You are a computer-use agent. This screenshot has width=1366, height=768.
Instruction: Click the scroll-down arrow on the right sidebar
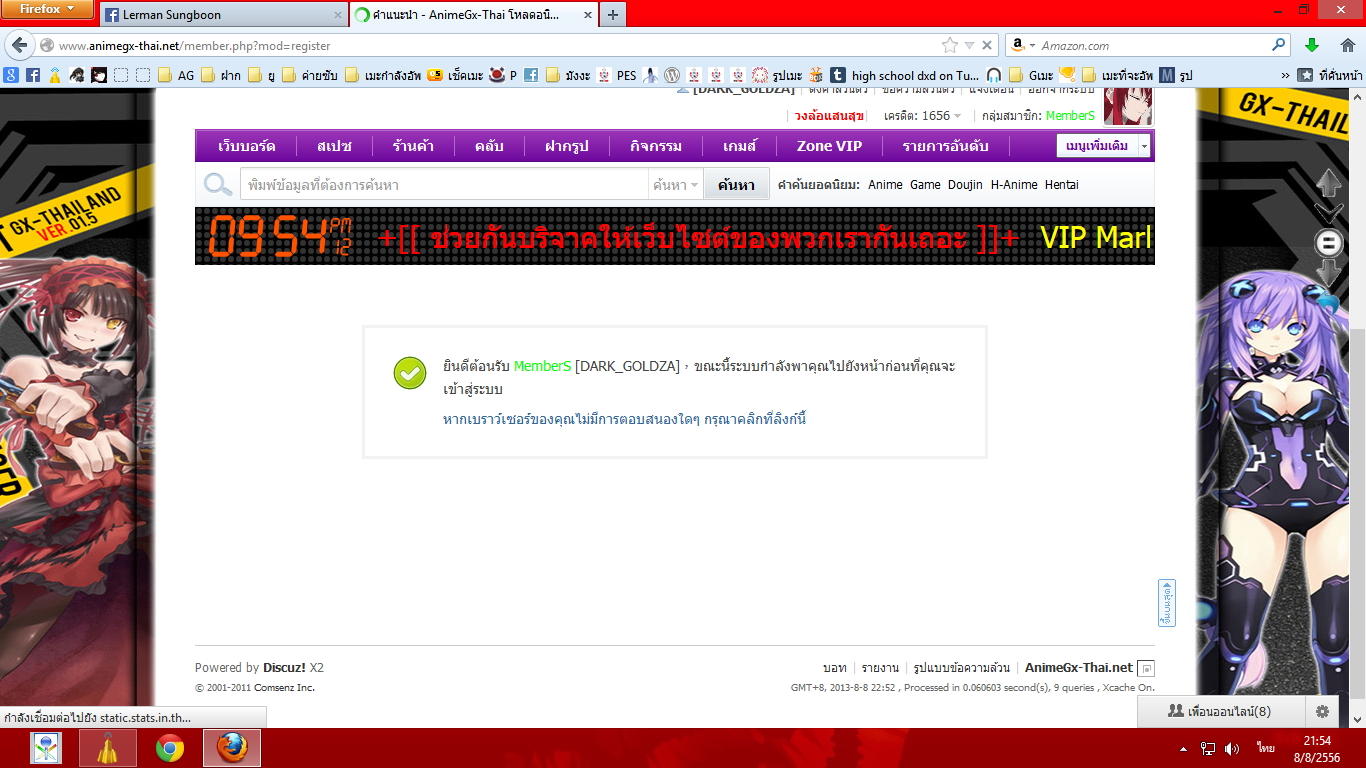1328,272
